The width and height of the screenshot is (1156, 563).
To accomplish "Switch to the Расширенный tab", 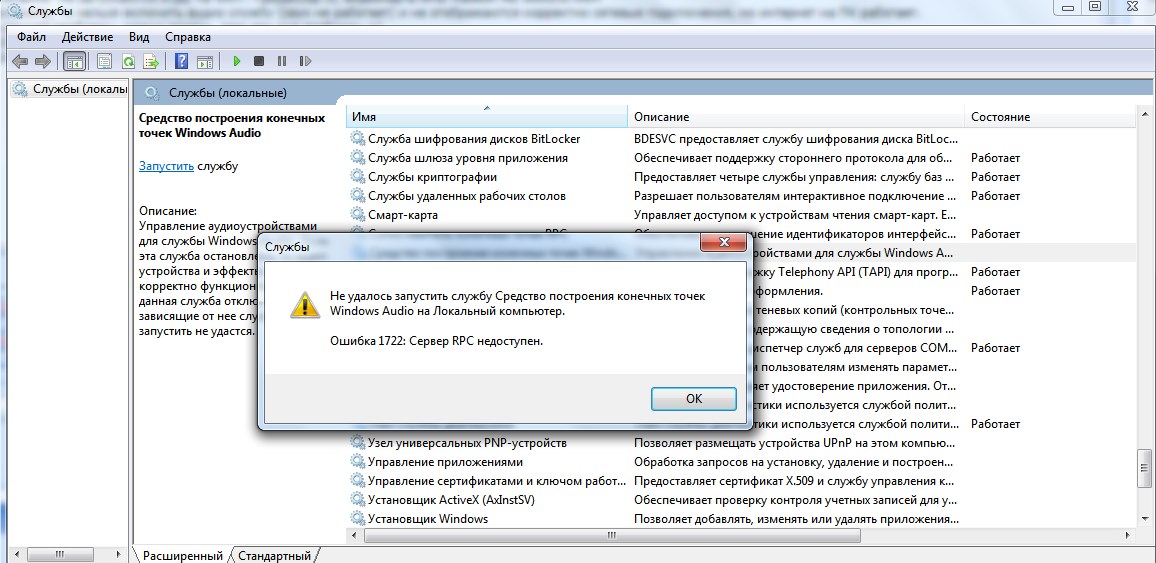I will 182,555.
